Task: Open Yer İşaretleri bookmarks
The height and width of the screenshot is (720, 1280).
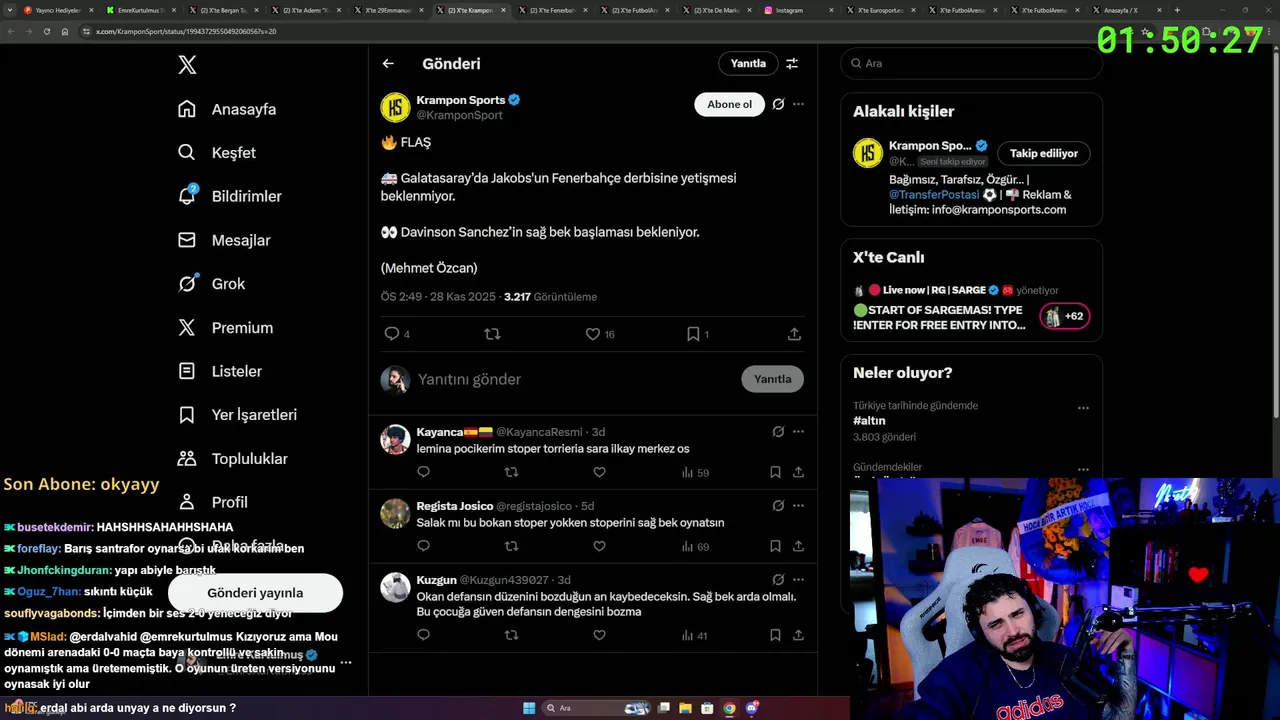Action: pyautogui.click(x=237, y=415)
